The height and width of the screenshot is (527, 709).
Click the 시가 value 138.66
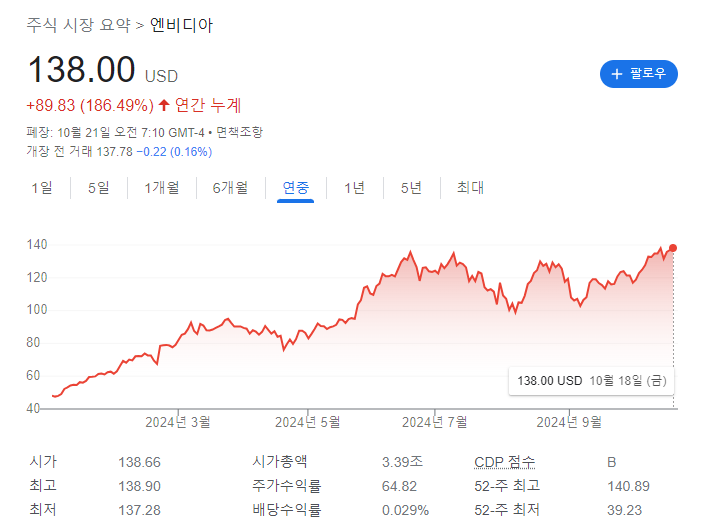point(139,462)
